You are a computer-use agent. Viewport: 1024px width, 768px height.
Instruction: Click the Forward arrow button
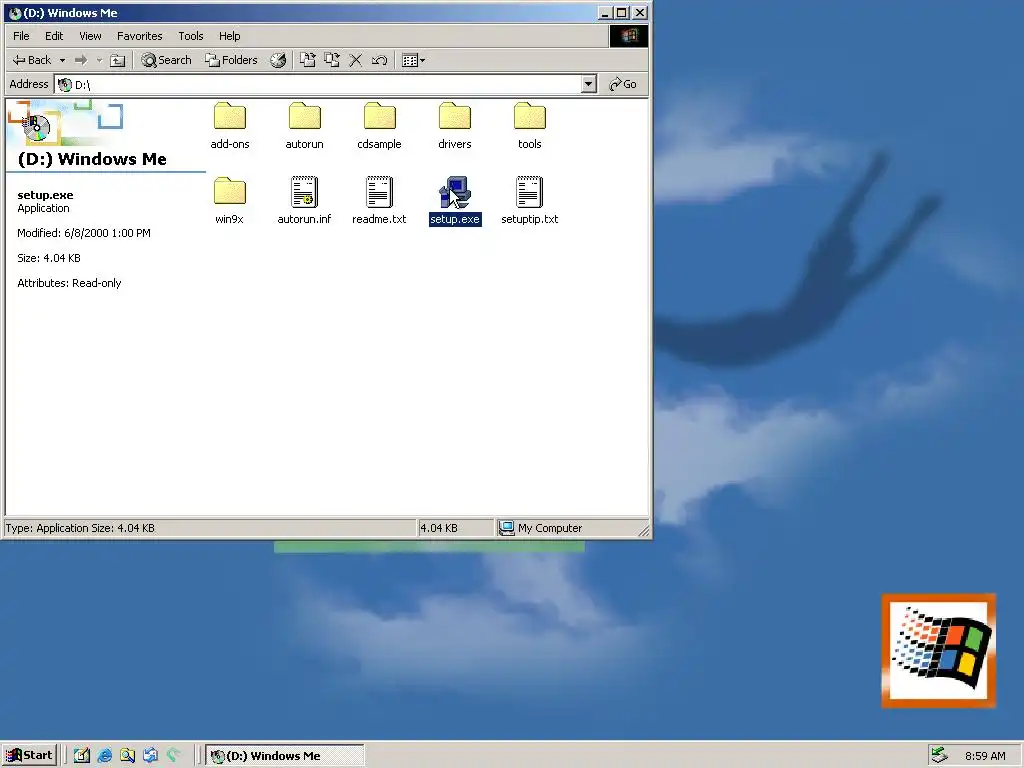(81, 60)
